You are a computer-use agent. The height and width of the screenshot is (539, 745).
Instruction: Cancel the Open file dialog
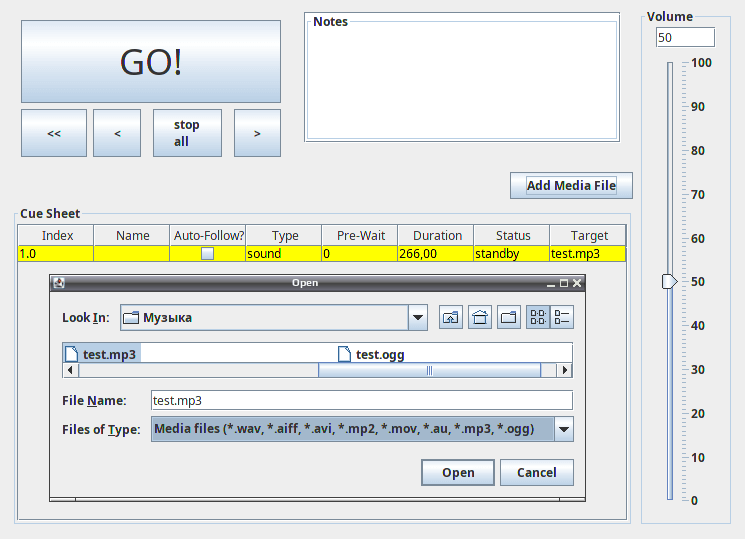(537, 472)
